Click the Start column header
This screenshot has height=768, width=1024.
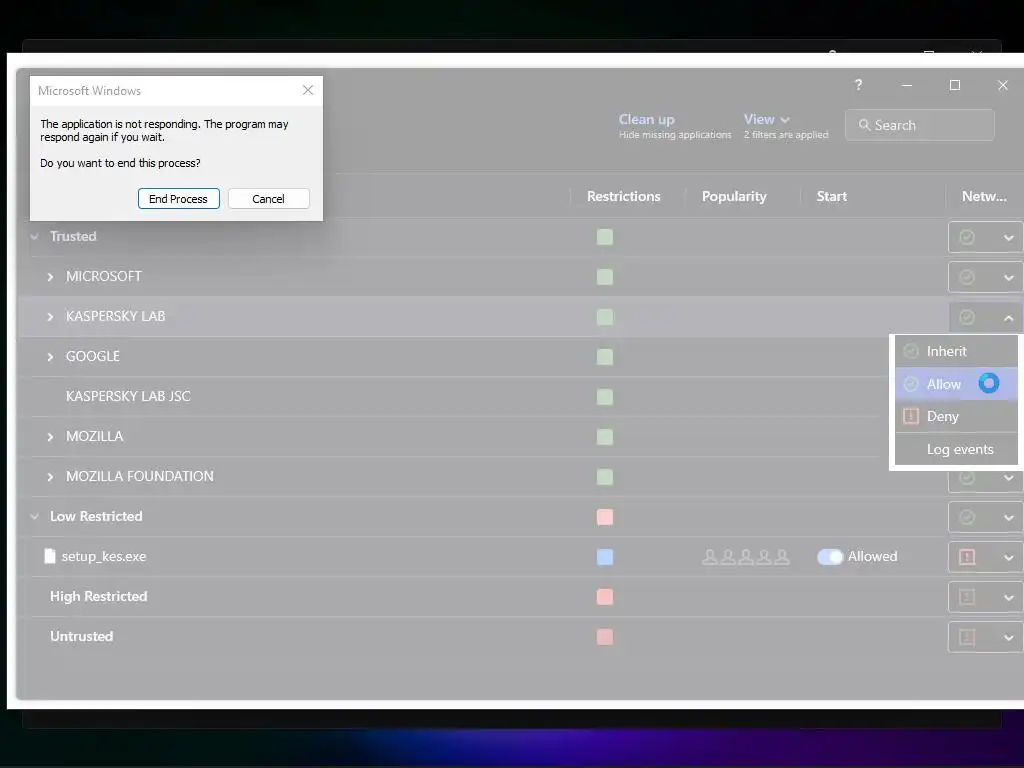pyautogui.click(x=831, y=197)
